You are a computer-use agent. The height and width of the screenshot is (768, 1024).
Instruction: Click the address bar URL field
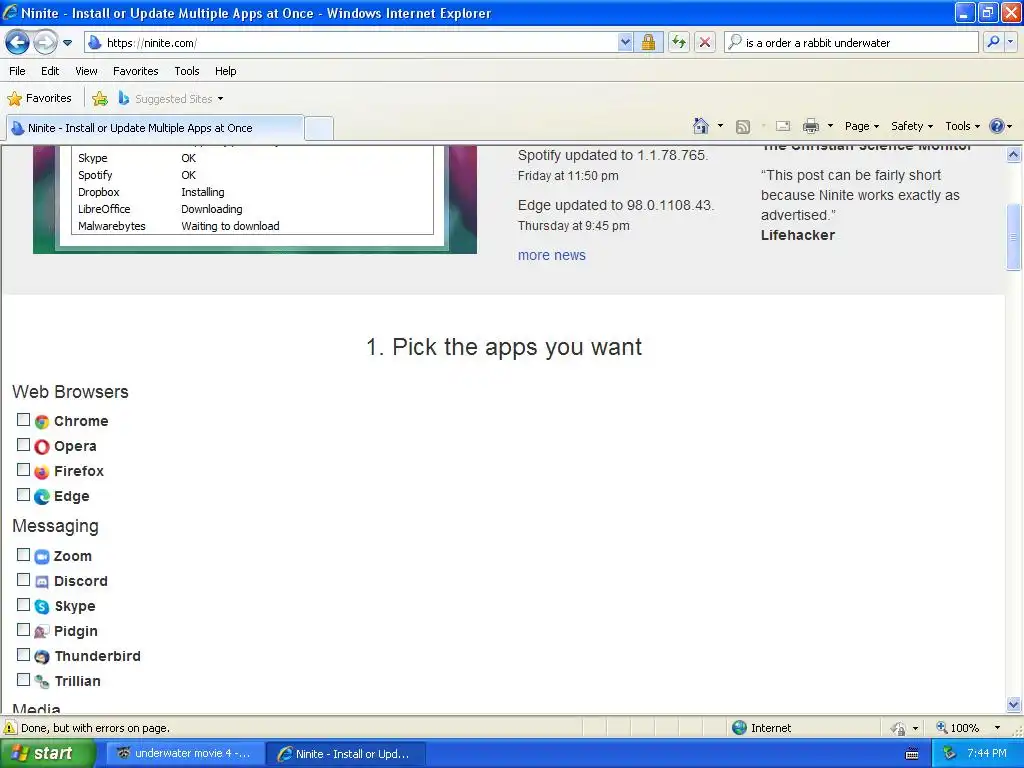point(353,43)
